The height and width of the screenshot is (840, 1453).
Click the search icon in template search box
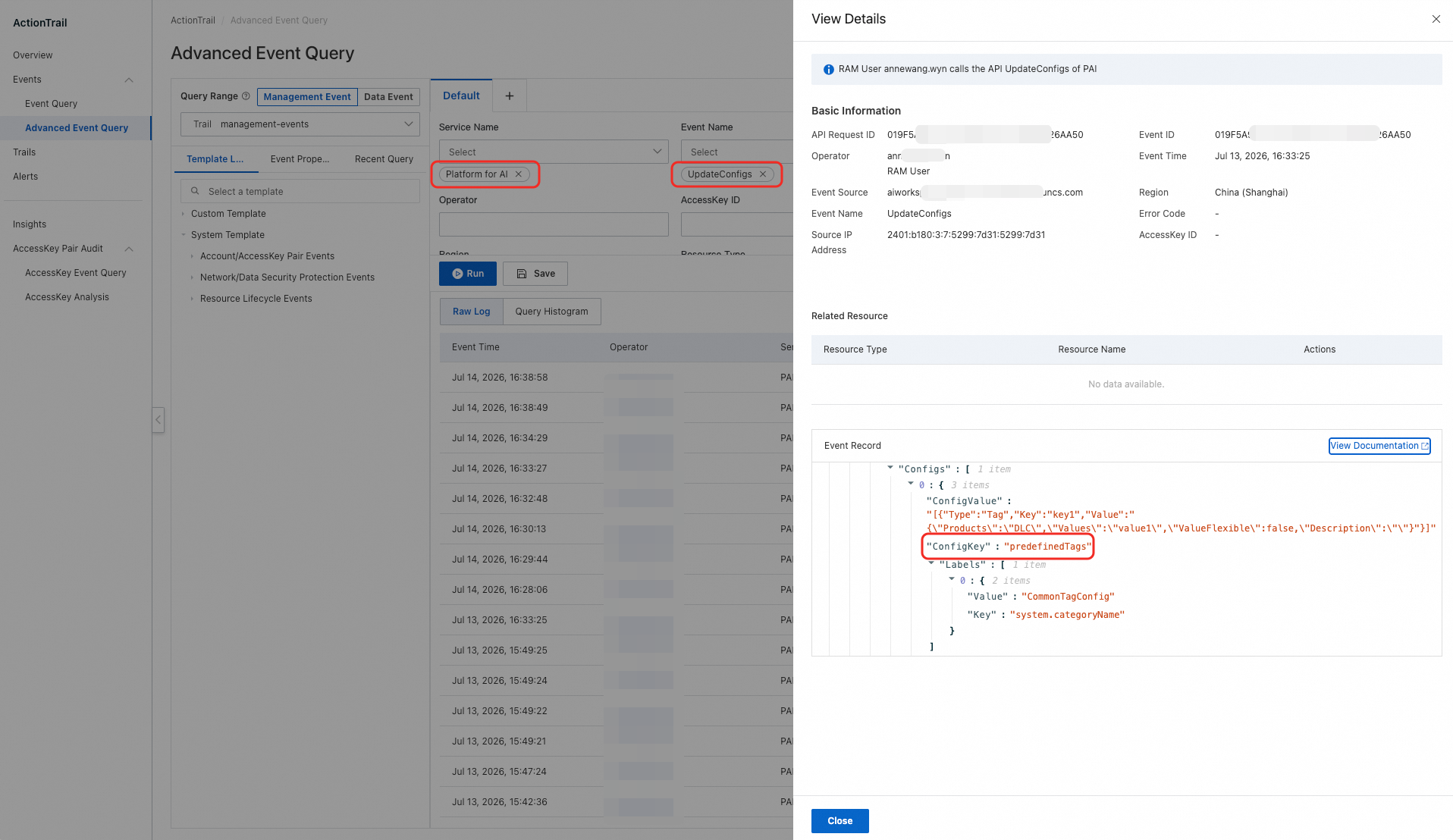pyautogui.click(x=195, y=191)
